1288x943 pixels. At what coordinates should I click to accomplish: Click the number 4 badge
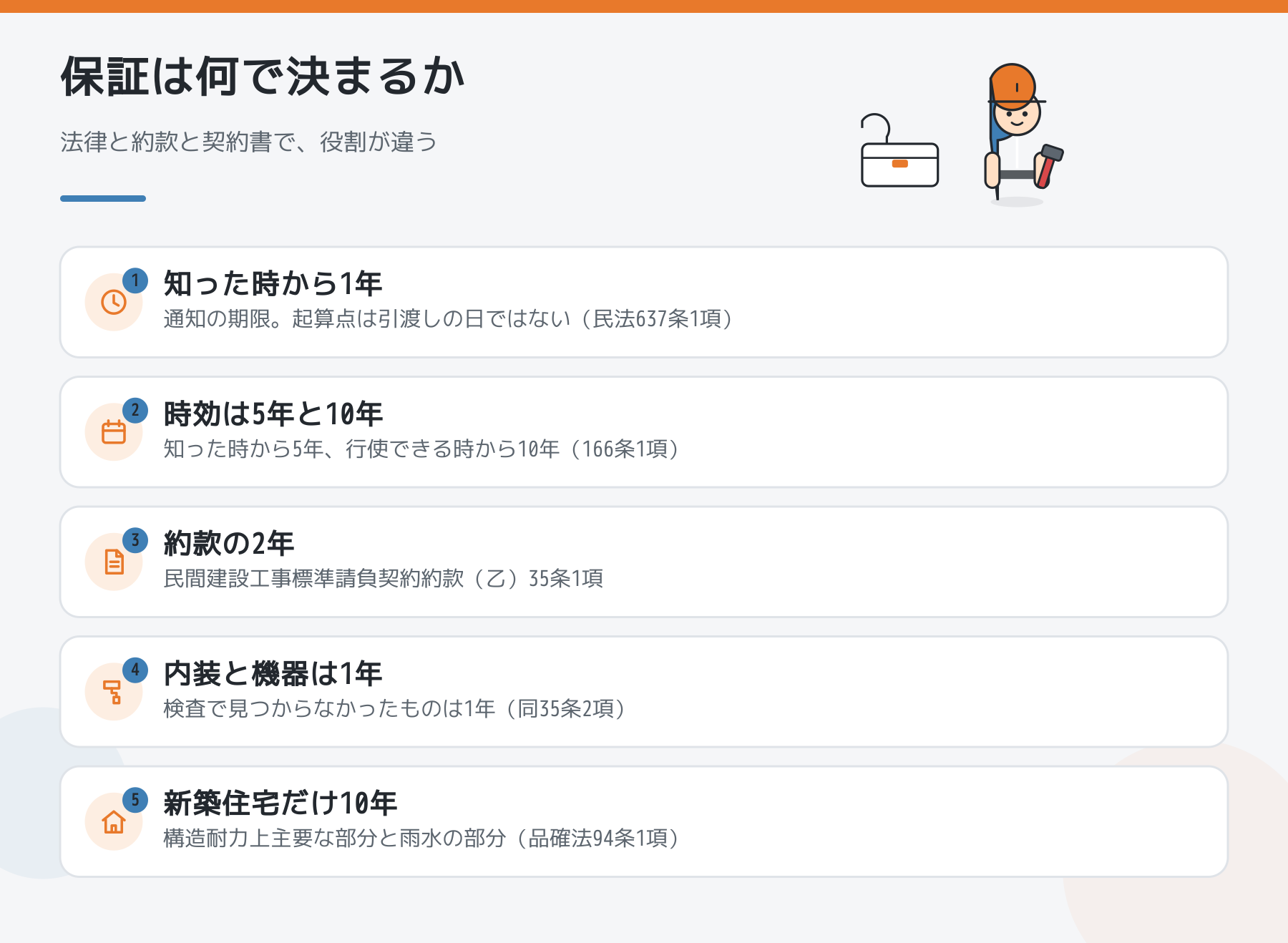coord(135,670)
